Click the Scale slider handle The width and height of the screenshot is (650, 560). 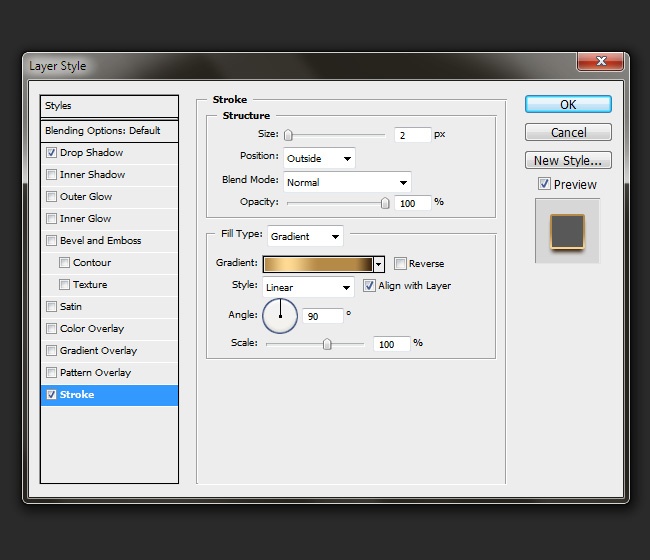[327, 344]
